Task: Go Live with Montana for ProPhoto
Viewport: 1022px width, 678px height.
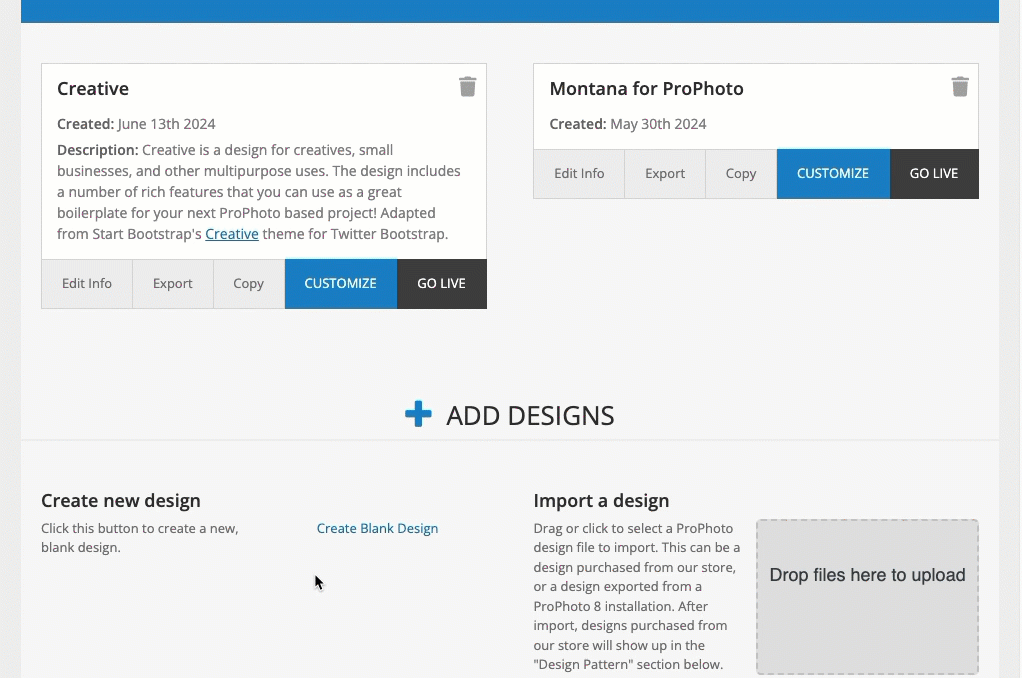Action: pos(934,173)
